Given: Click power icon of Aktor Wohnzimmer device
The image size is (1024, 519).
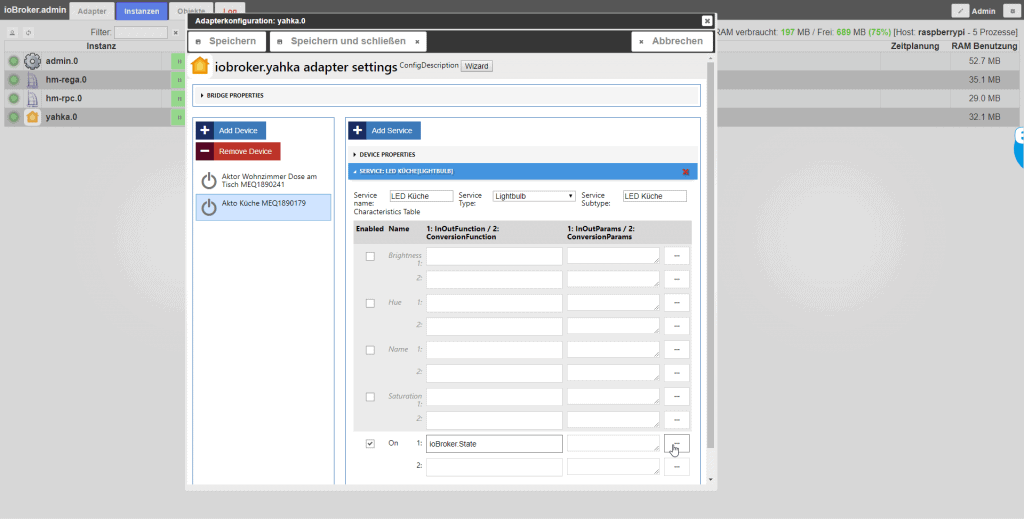Looking at the screenshot, I should pyautogui.click(x=209, y=181).
